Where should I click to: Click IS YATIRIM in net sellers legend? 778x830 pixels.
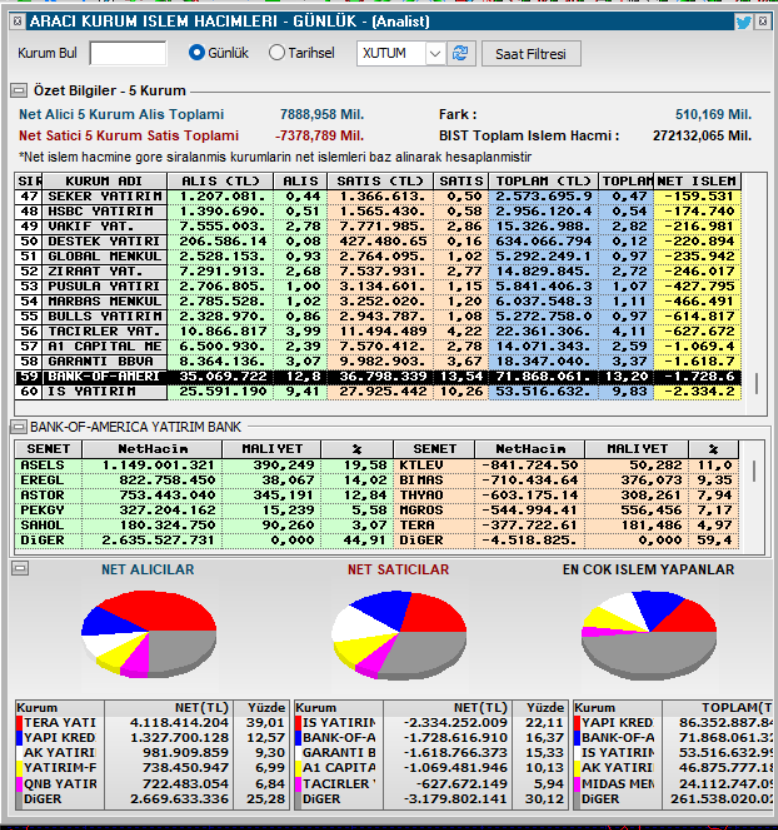point(339,723)
